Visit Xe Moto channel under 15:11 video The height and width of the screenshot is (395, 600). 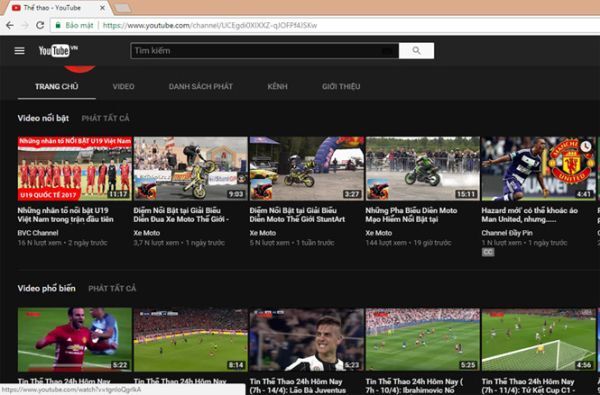[x=379, y=233]
